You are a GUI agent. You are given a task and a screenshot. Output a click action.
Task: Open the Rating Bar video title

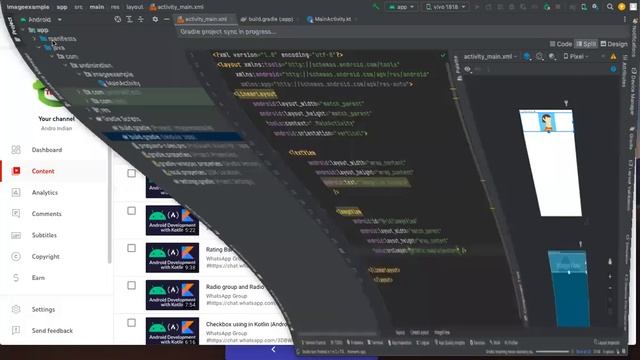pos(219,249)
